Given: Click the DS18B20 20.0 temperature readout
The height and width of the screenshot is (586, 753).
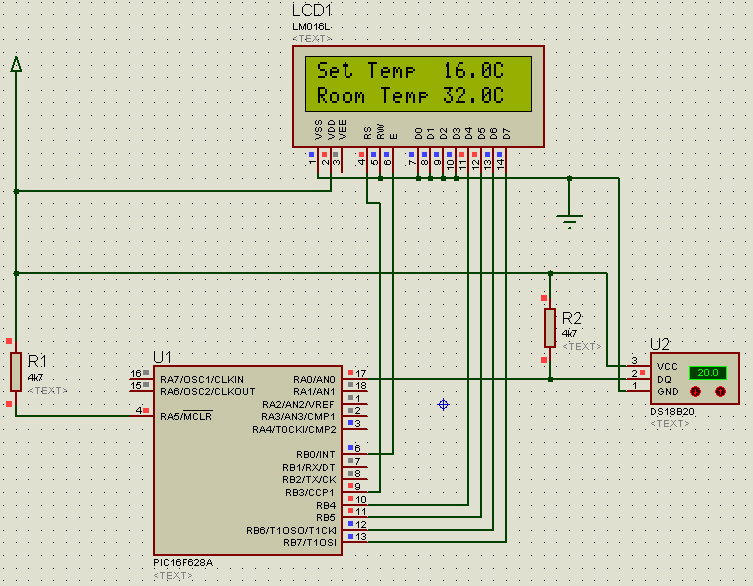Looking at the screenshot, I should coord(708,373).
